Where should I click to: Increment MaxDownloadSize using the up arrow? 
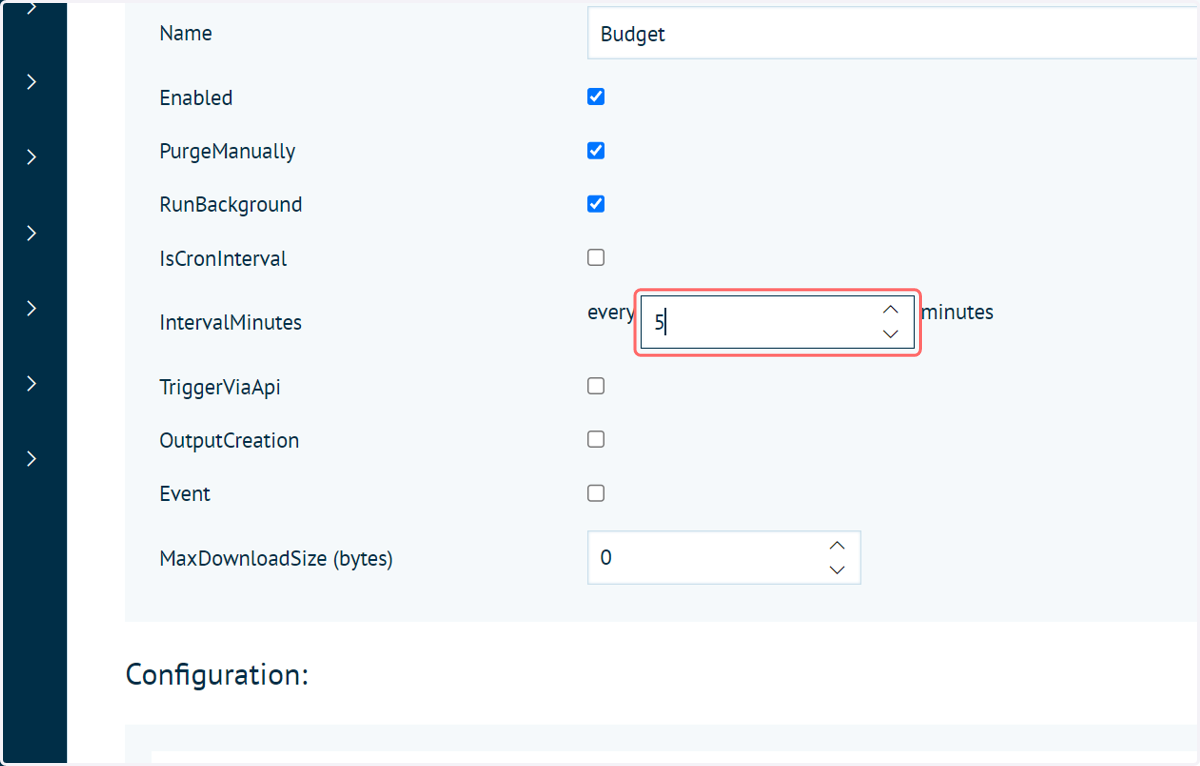(x=838, y=546)
